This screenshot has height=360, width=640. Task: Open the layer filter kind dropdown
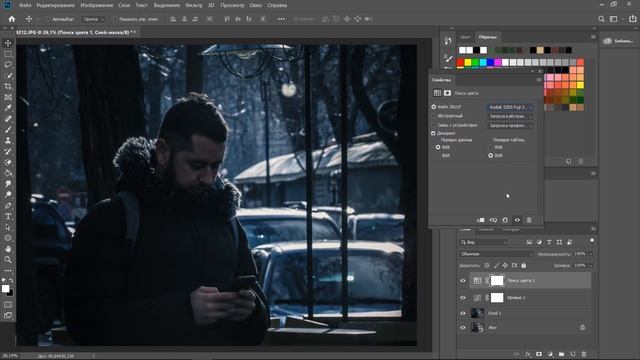(x=484, y=242)
